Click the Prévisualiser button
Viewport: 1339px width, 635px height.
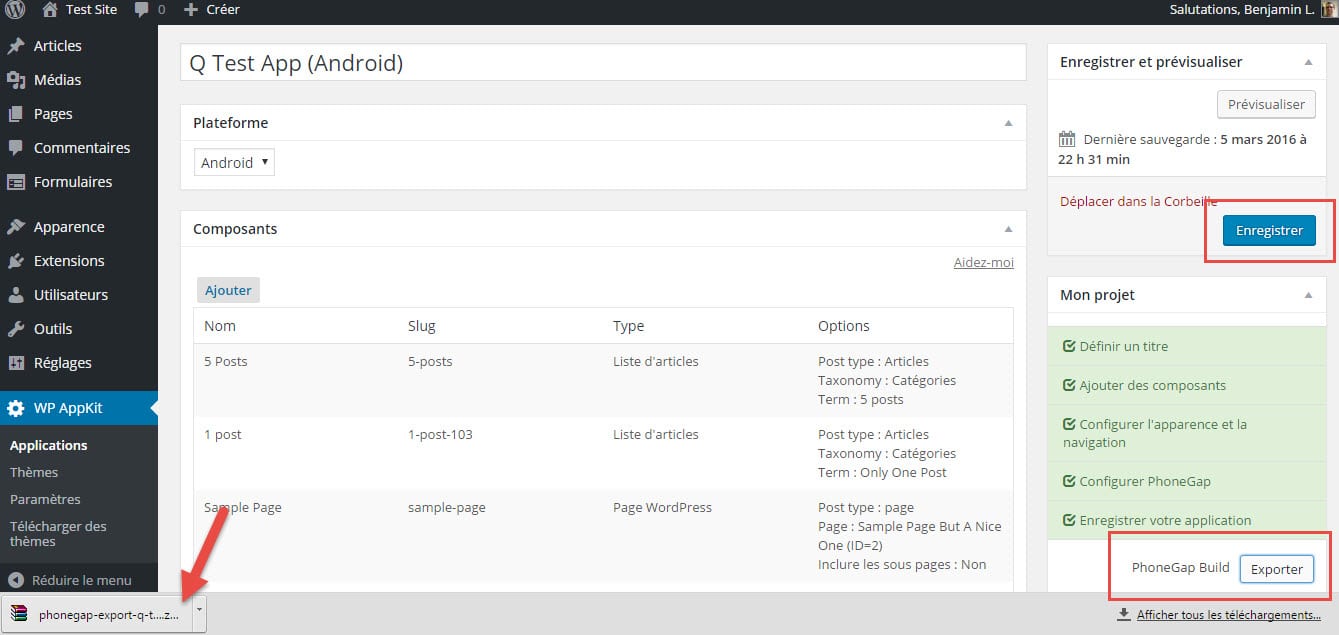click(x=1266, y=104)
